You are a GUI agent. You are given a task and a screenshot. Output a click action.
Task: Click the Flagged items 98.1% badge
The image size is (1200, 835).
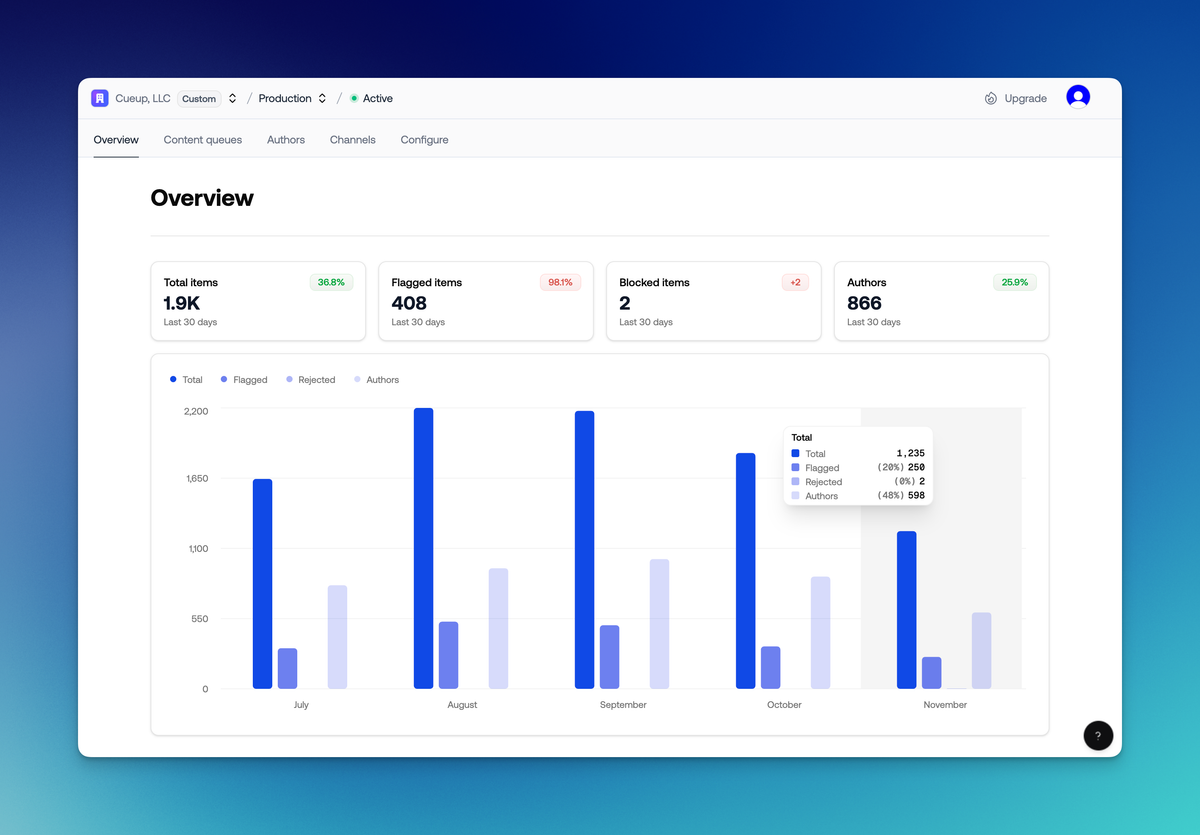pyautogui.click(x=560, y=282)
